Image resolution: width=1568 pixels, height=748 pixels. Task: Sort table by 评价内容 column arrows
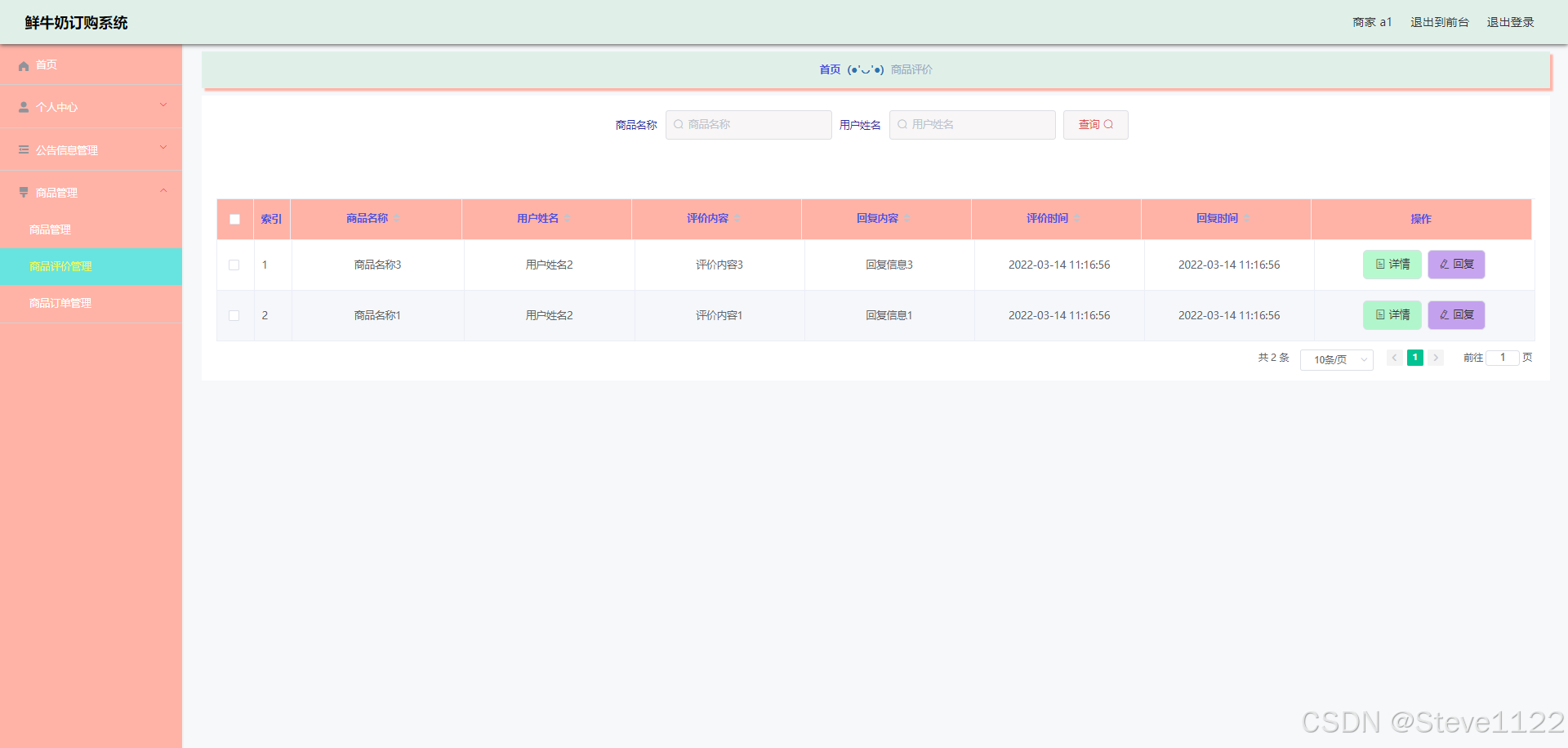(737, 219)
